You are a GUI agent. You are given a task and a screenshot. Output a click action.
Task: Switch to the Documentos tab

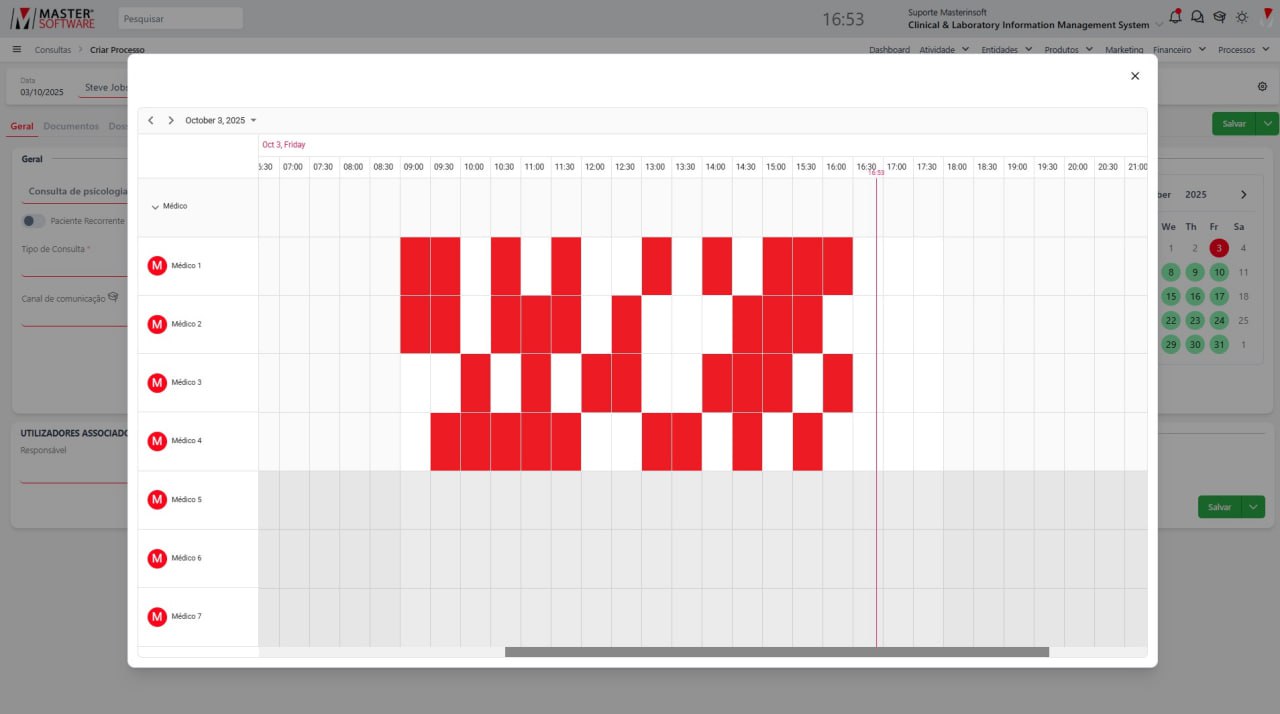click(71, 127)
